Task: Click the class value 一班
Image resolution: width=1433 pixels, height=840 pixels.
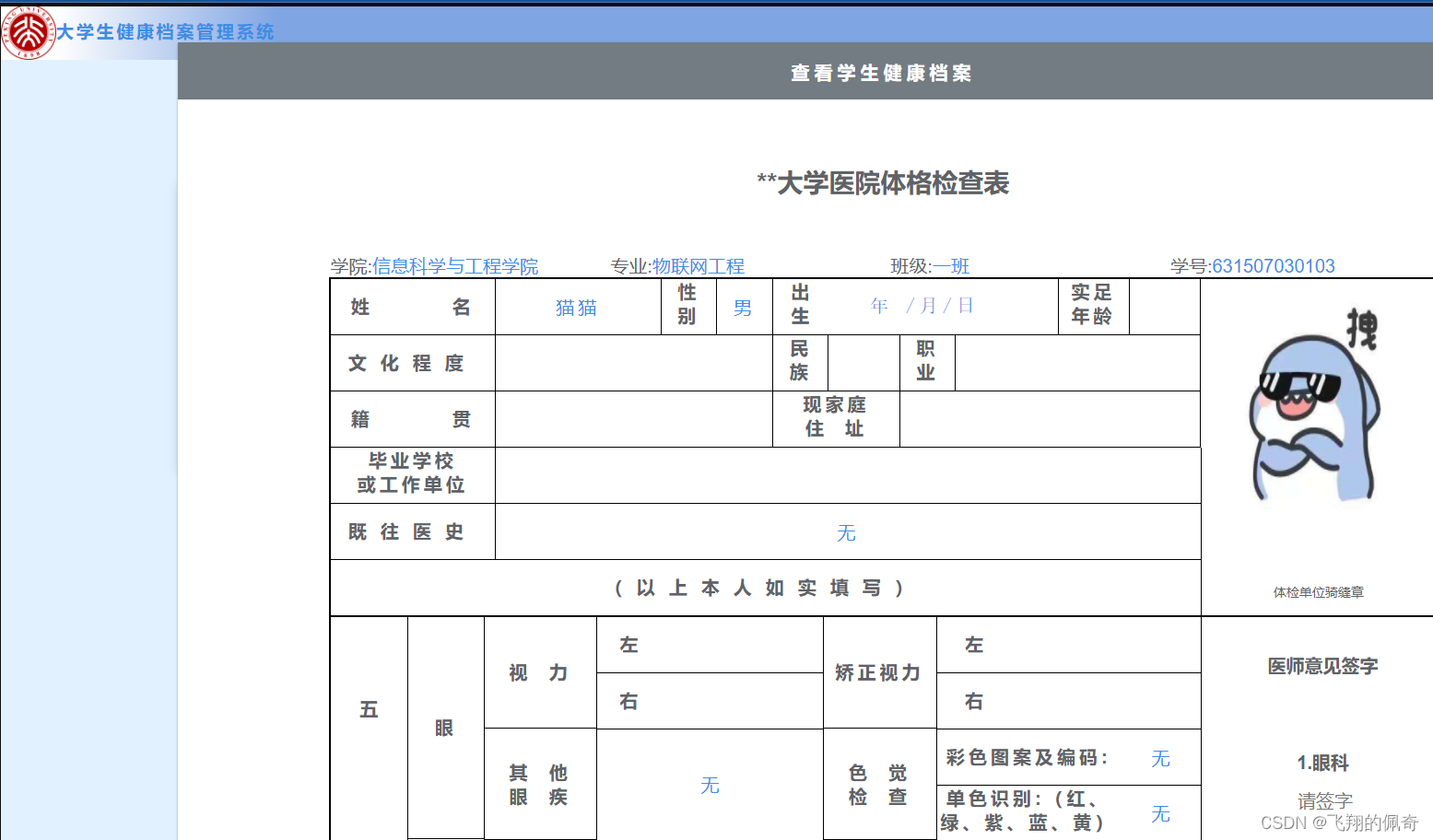Action: (951, 266)
